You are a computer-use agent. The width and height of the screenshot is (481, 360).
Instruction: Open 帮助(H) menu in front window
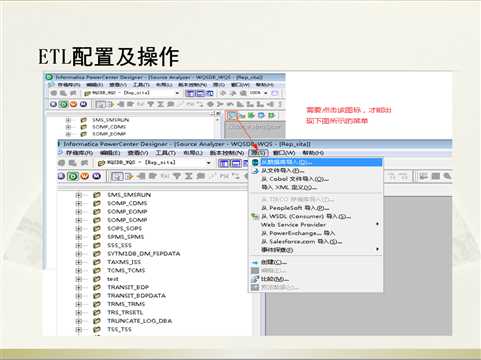pos(313,153)
